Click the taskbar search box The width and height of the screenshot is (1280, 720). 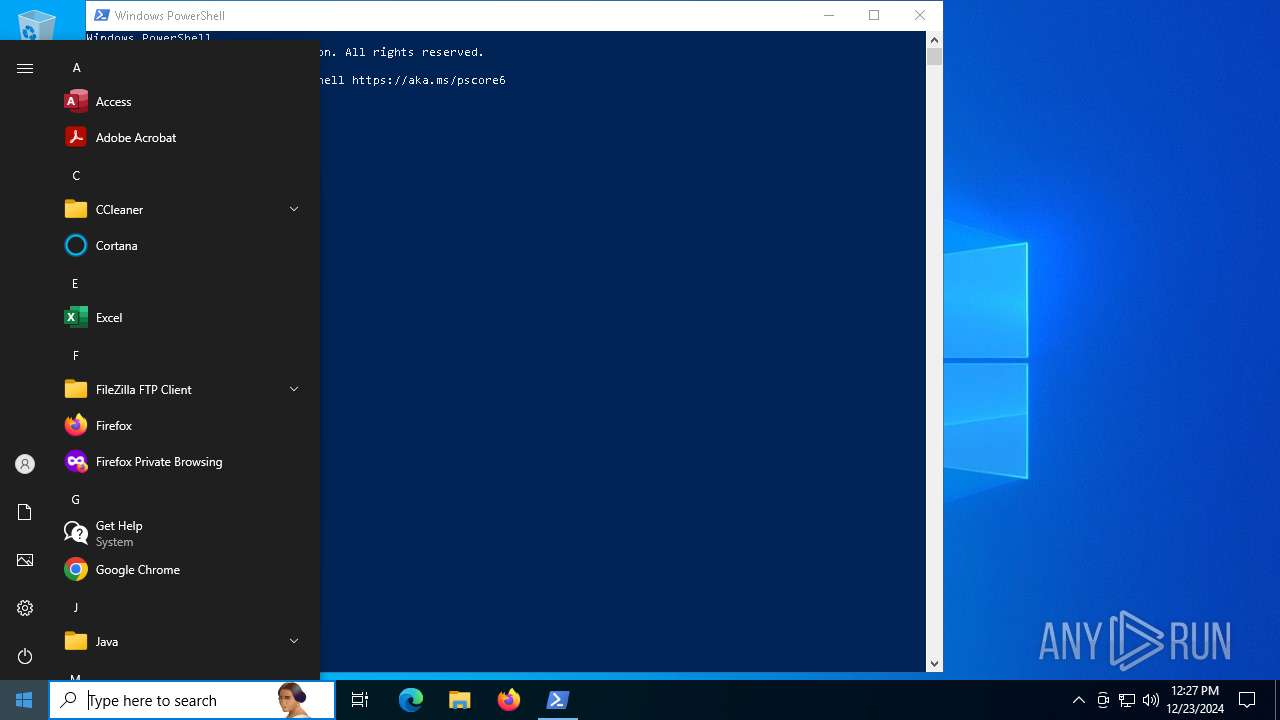[192, 700]
